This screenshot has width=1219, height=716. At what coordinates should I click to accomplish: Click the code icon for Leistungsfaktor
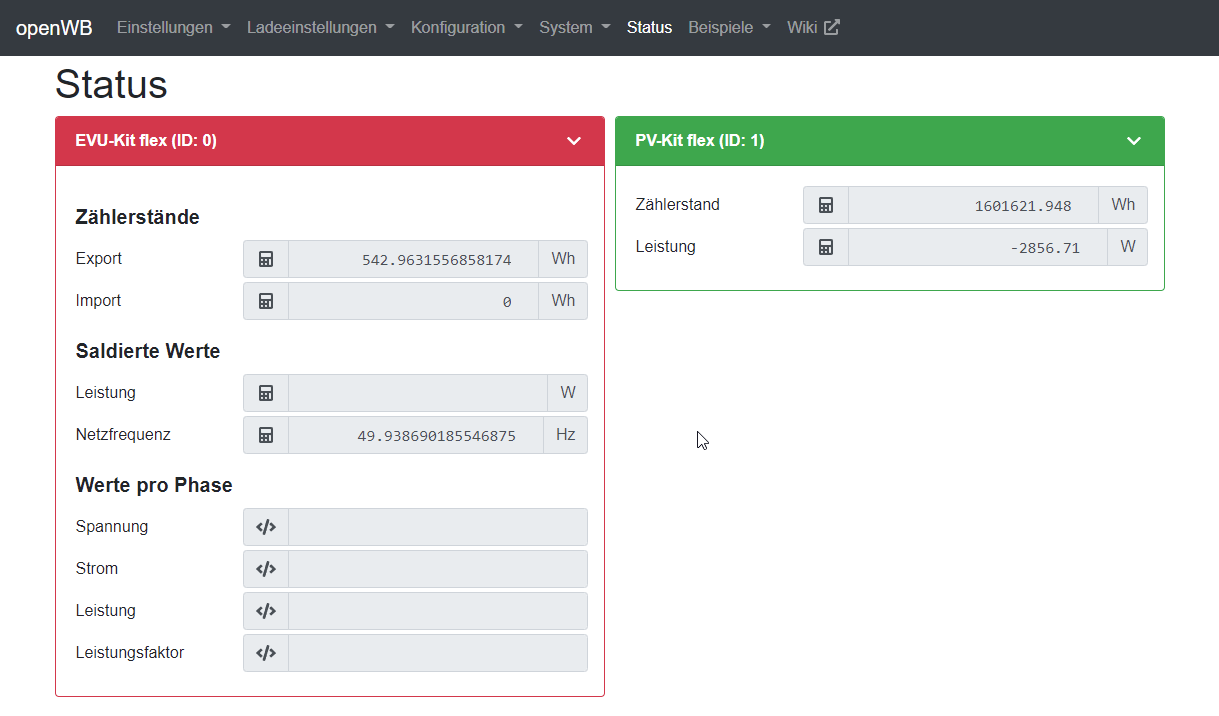266,653
